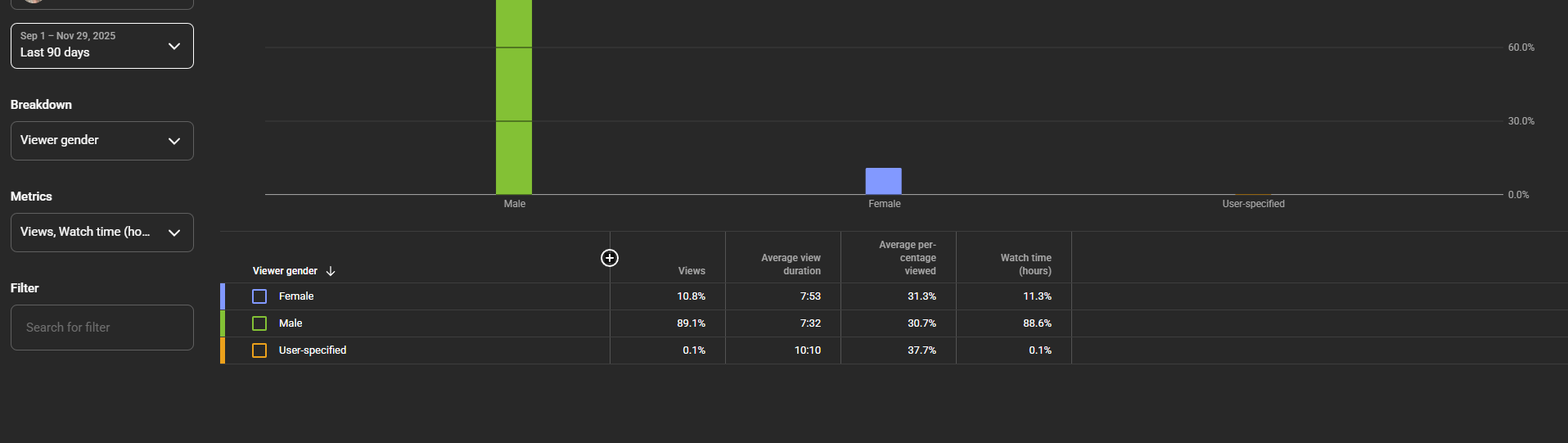Screen dimensions: 1568x443
Task: Click the Viewer gender column header
Action: coord(285,271)
